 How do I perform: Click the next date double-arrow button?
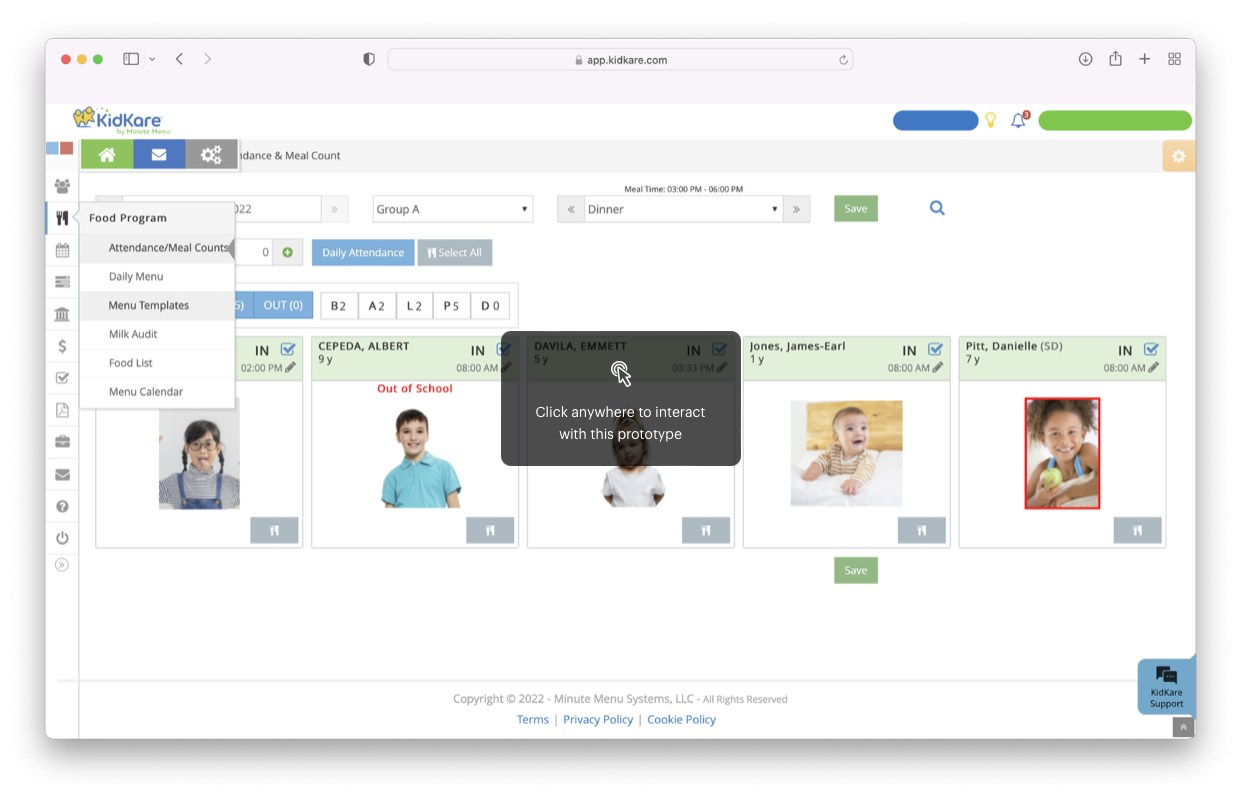[x=334, y=209]
